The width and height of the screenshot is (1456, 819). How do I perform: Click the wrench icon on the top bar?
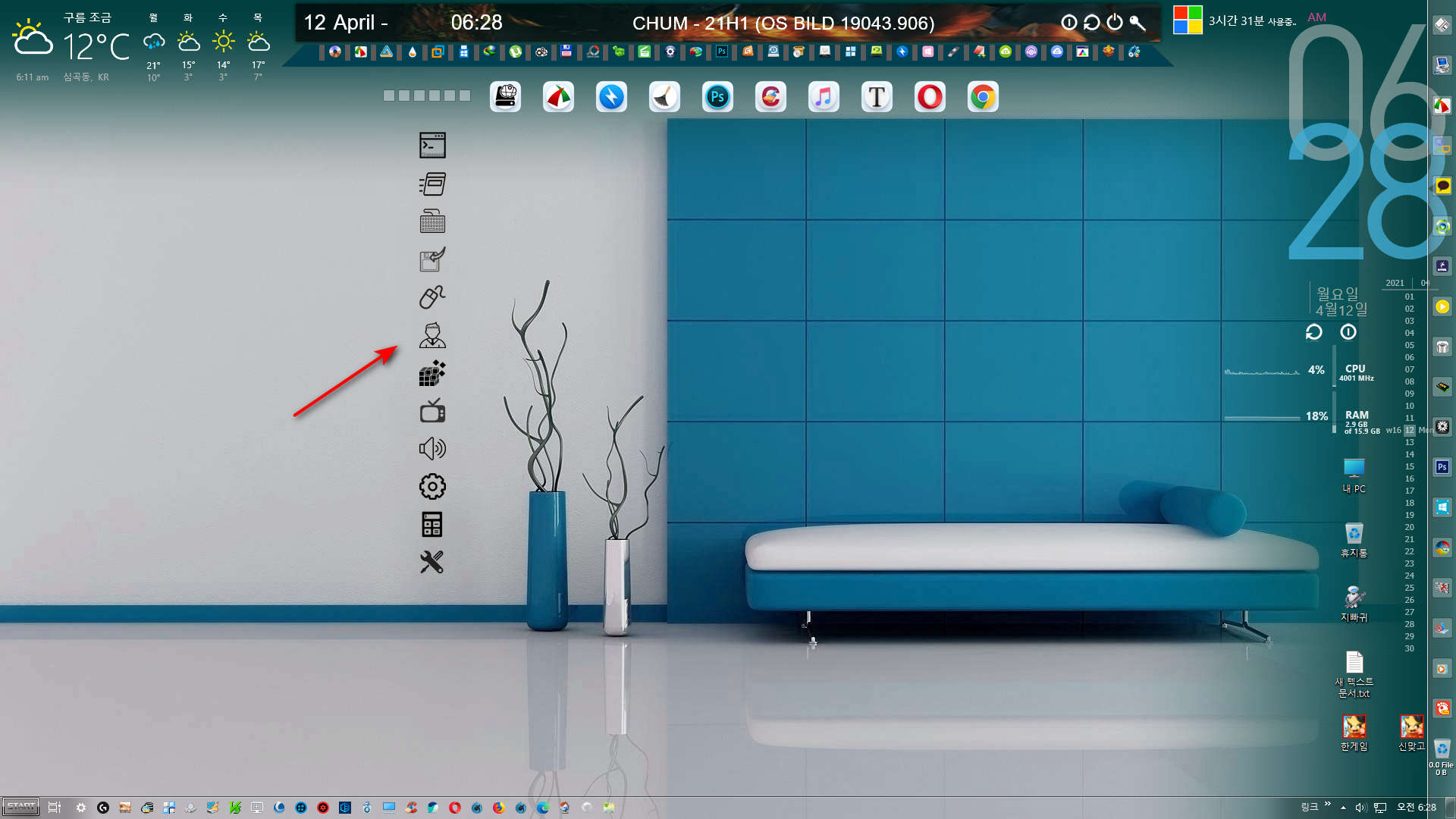(x=1137, y=22)
